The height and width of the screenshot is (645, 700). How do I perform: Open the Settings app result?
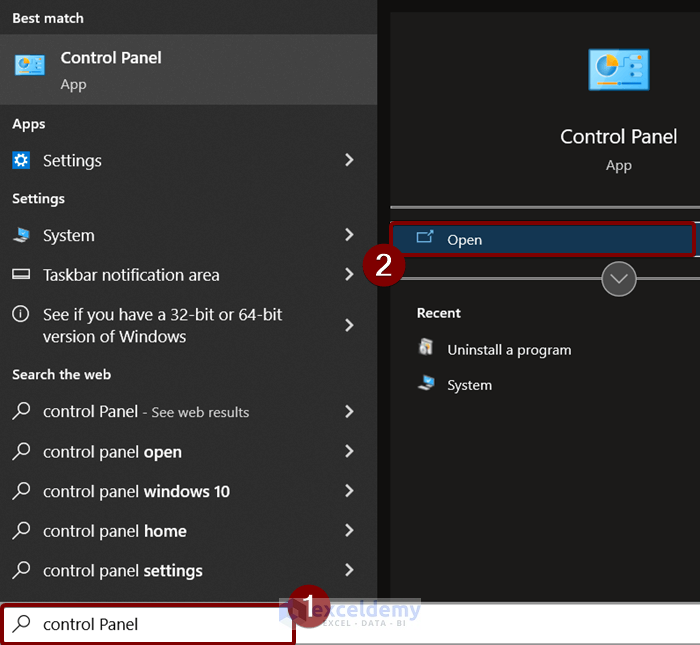[188, 160]
